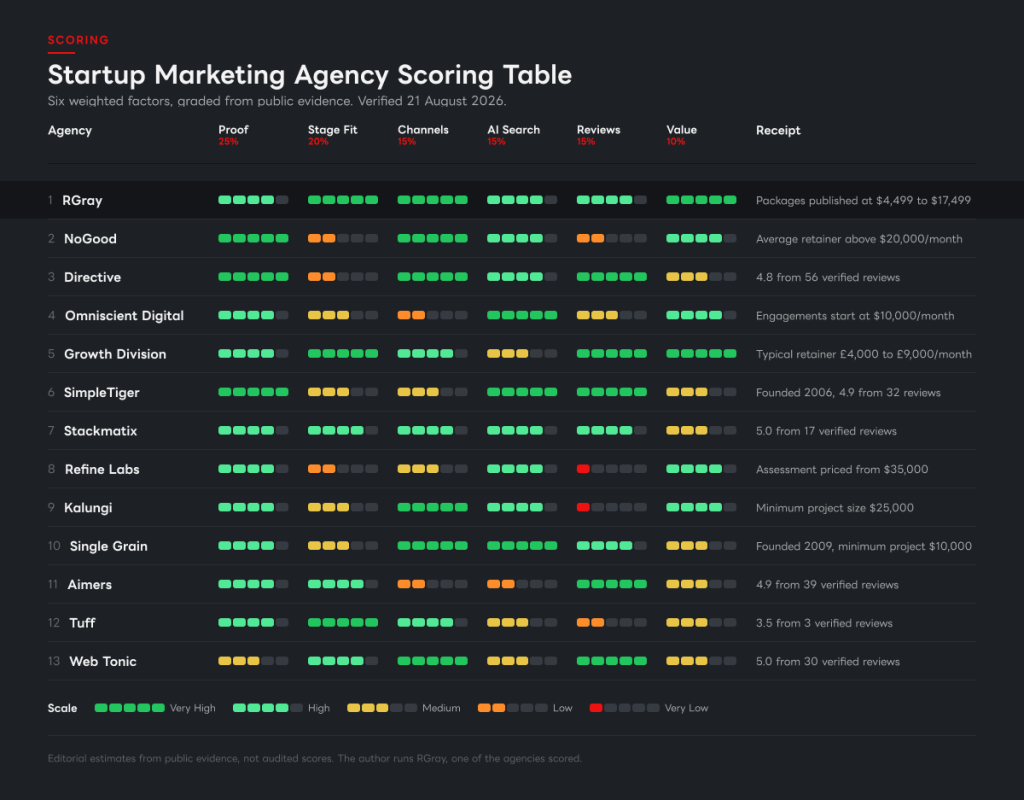The width and height of the screenshot is (1024, 800).
Task: Select the NoGood agency name
Action: 90,239
